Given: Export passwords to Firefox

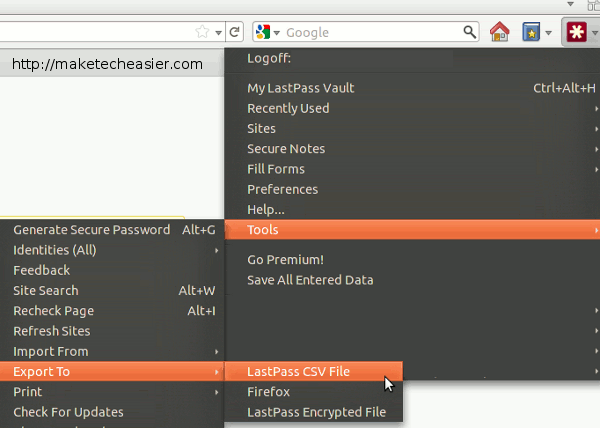Looking at the screenshot, I should pos(313,392).
